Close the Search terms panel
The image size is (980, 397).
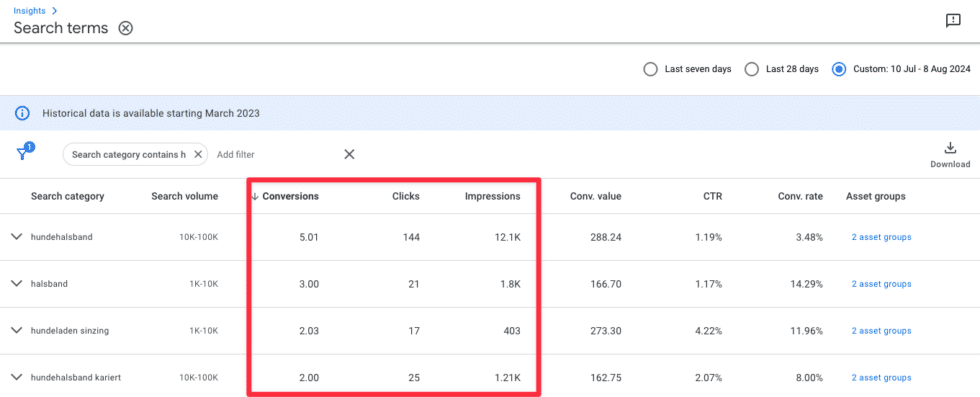coord(126,28)
